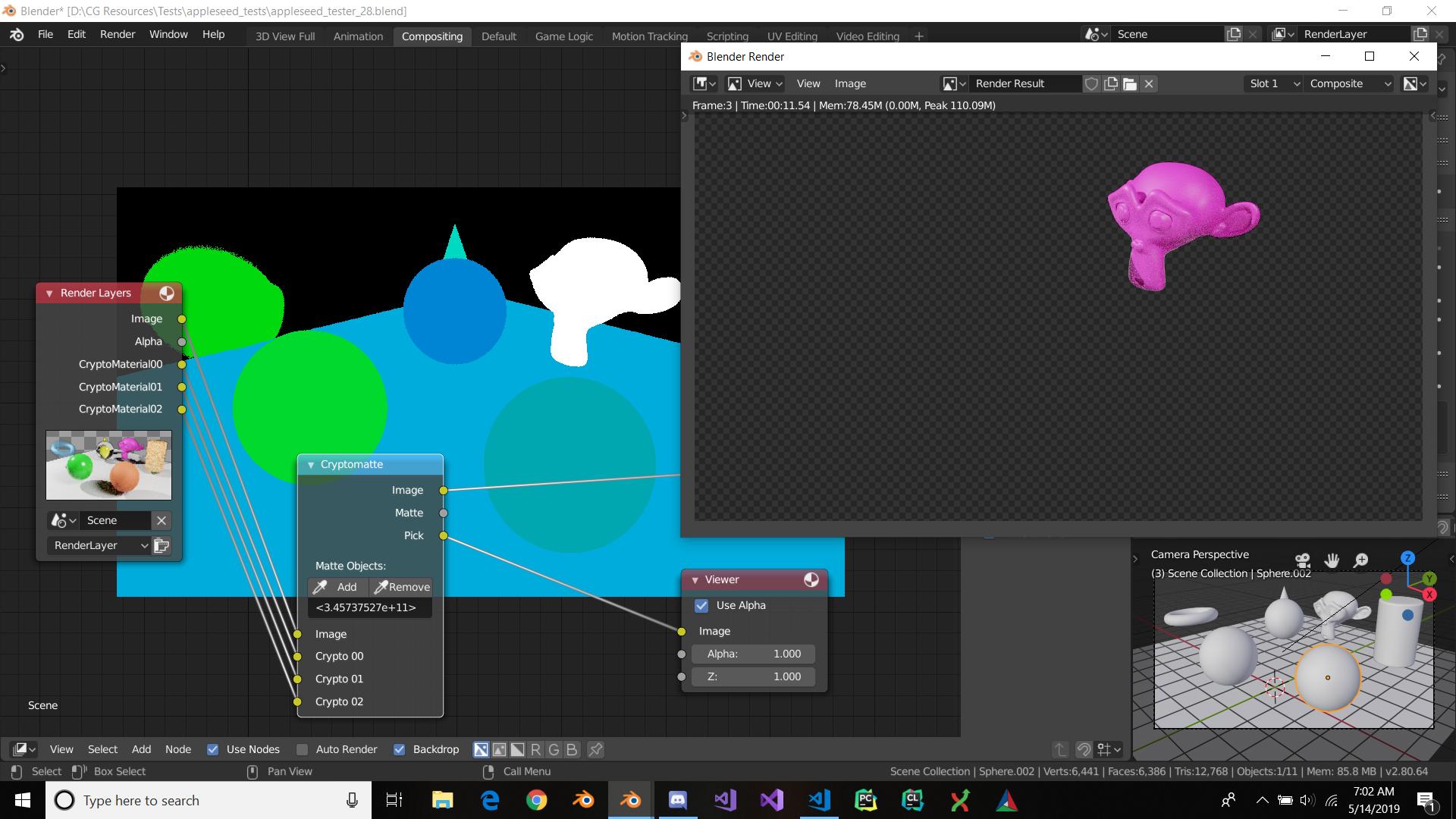Image resolution: width=1456 pixels, height=819 pixels.
Task: Click the hand pan view icon
Action: coord(1332,560)
